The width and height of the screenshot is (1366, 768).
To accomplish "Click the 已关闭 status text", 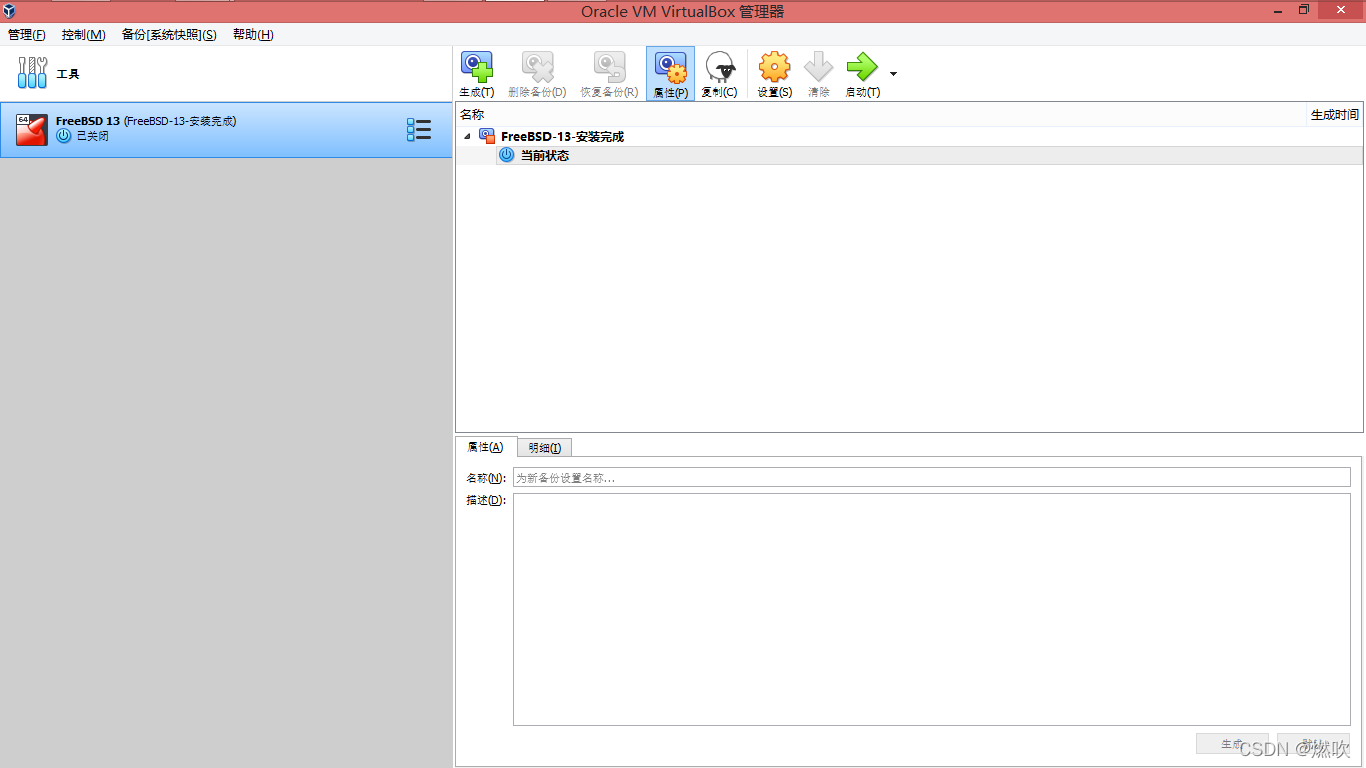I will tap(93, 136).
